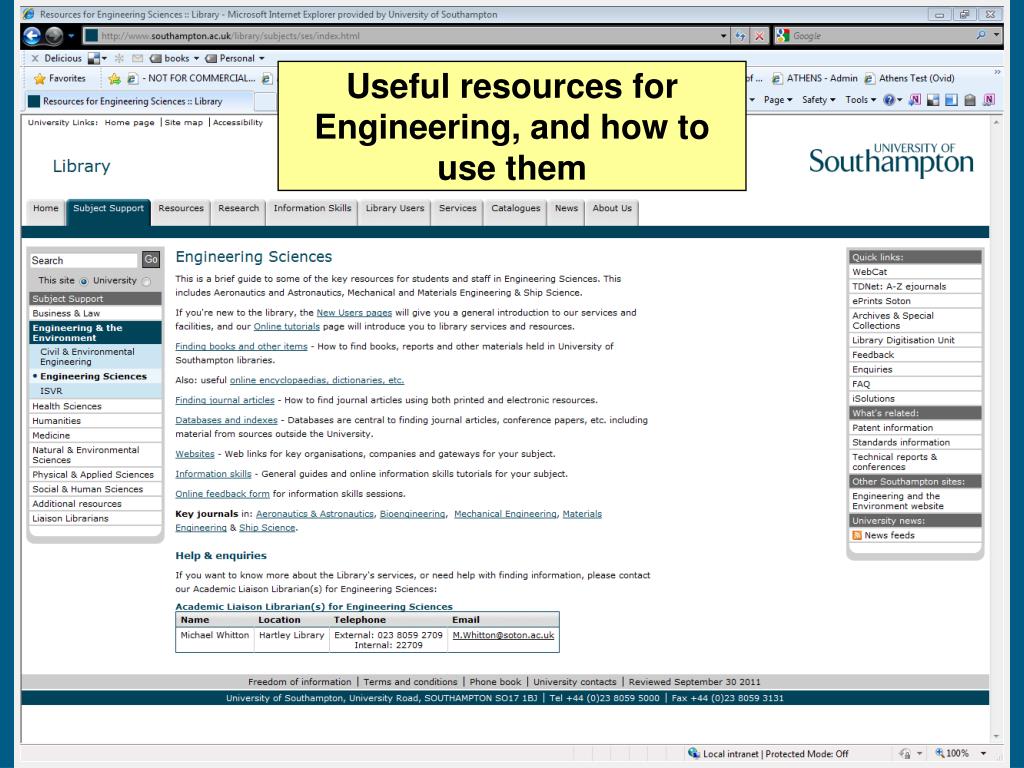Click the Help question mark icon
Viewport: 1024px width, 768px height.
pyautogui.click(x=889, y=100)
